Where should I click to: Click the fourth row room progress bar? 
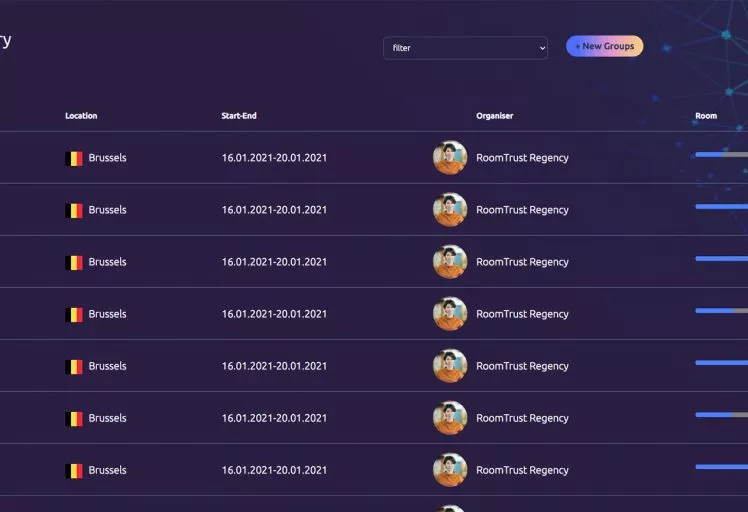tap(721, 311)
